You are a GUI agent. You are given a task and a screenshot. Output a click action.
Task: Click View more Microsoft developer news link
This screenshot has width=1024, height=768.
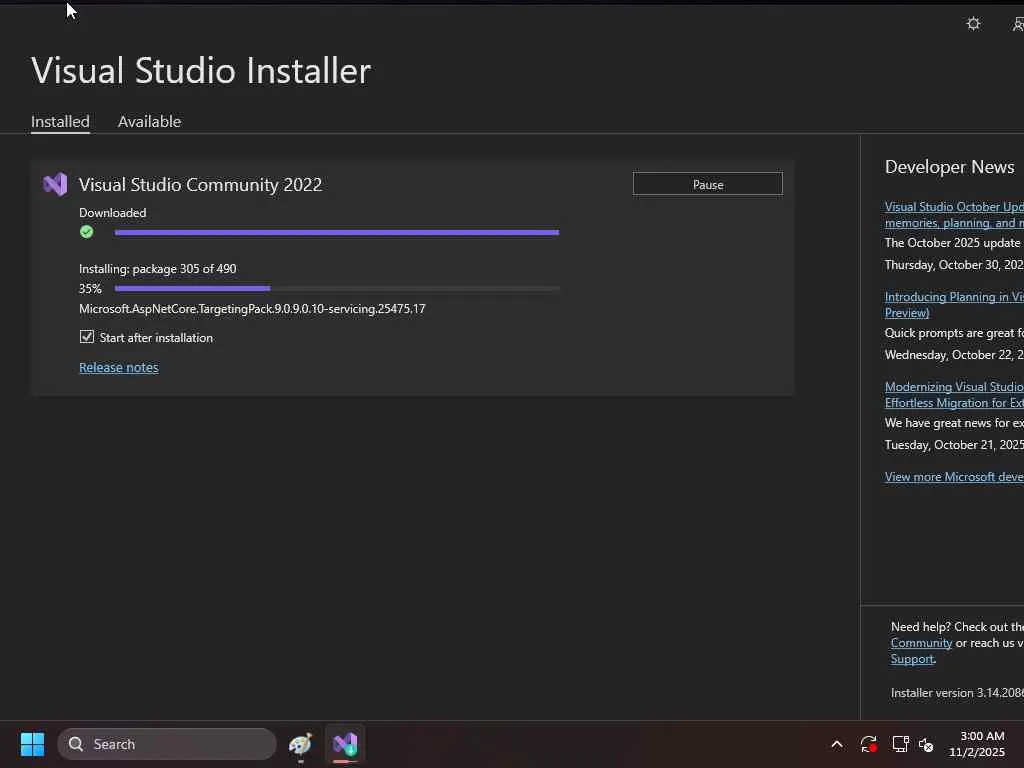[954, 477]
